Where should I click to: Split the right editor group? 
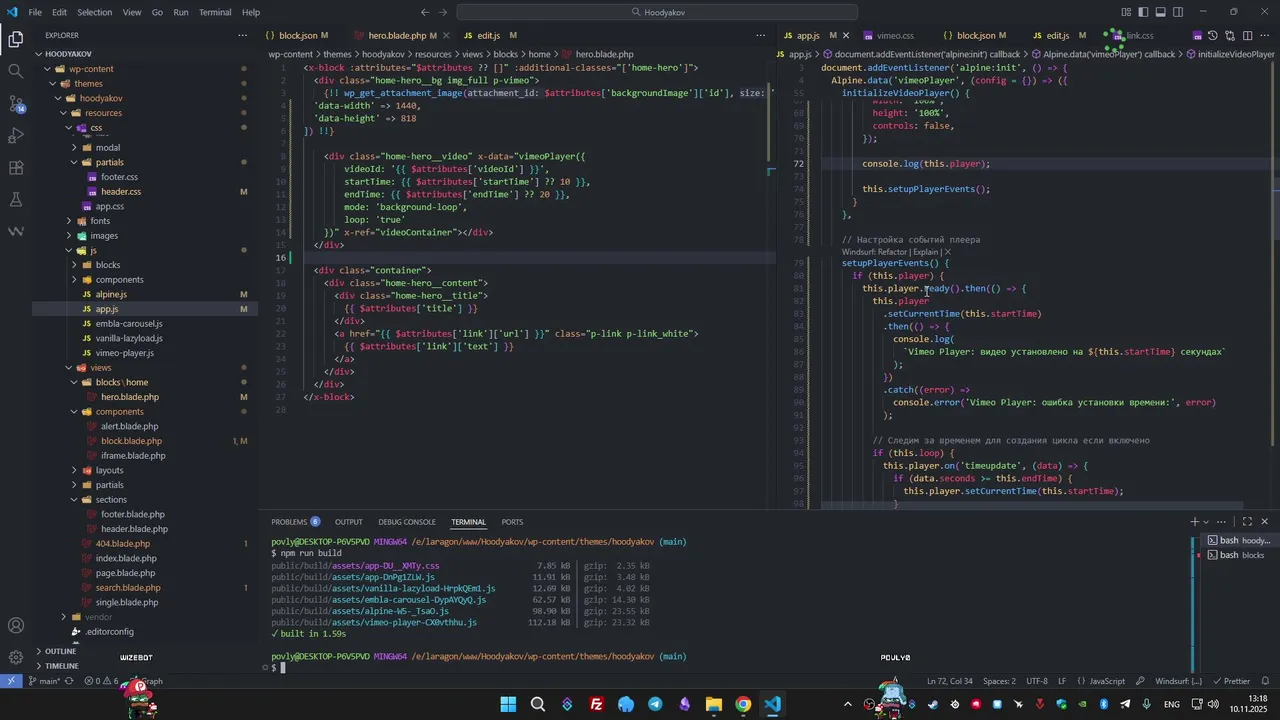coord(1247,36)
